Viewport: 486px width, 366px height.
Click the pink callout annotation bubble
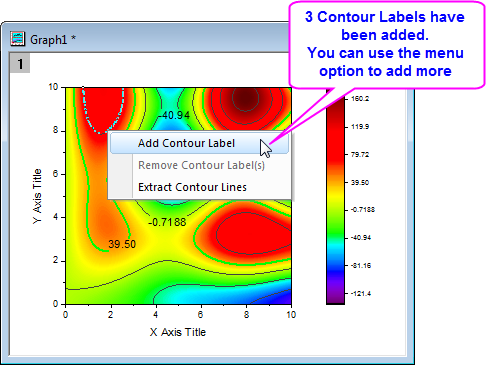[x=386, y=45]
